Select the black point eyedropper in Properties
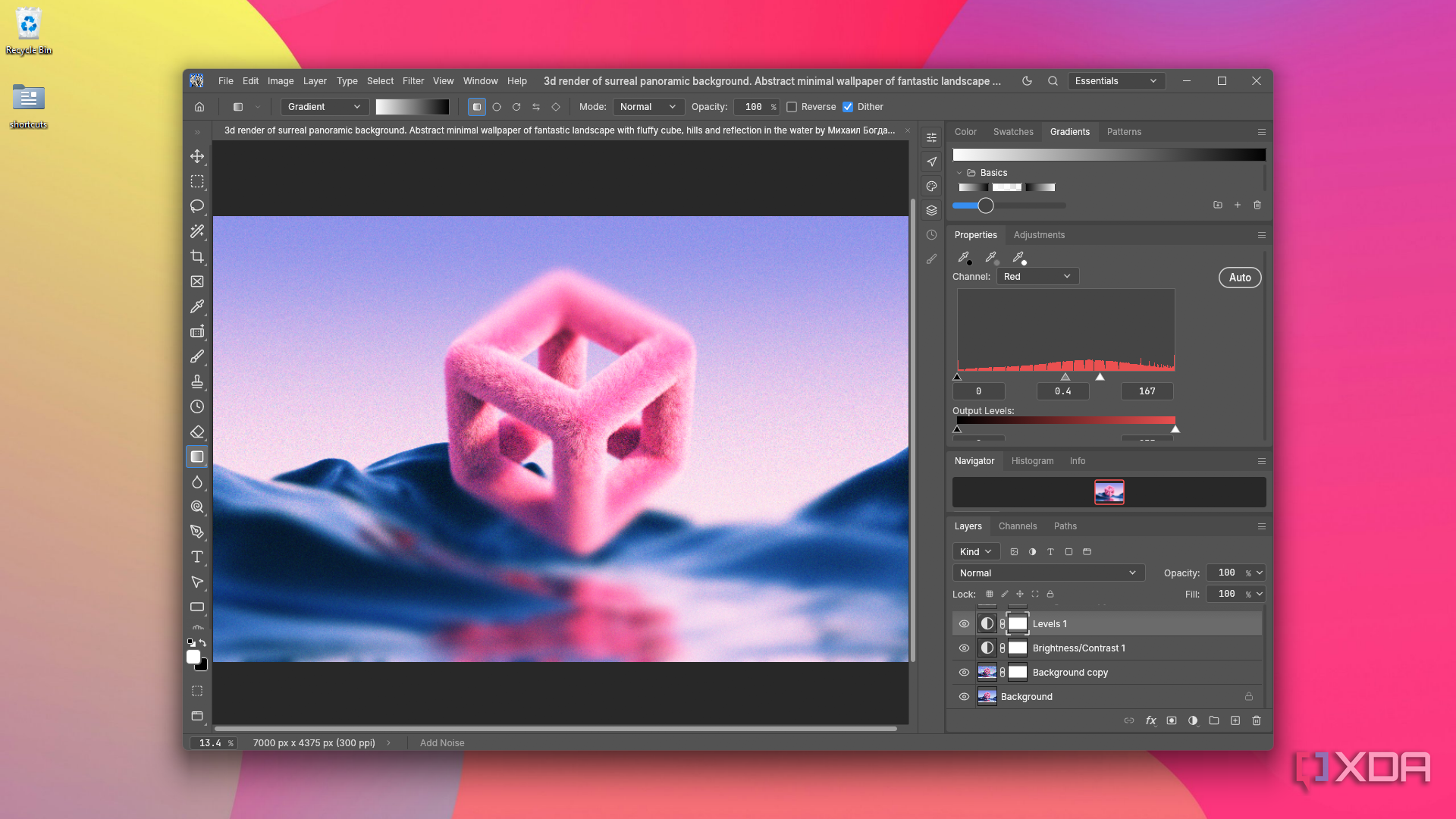Image resolution: width=1456 pixels, height=819 pixels. (964, 257)
